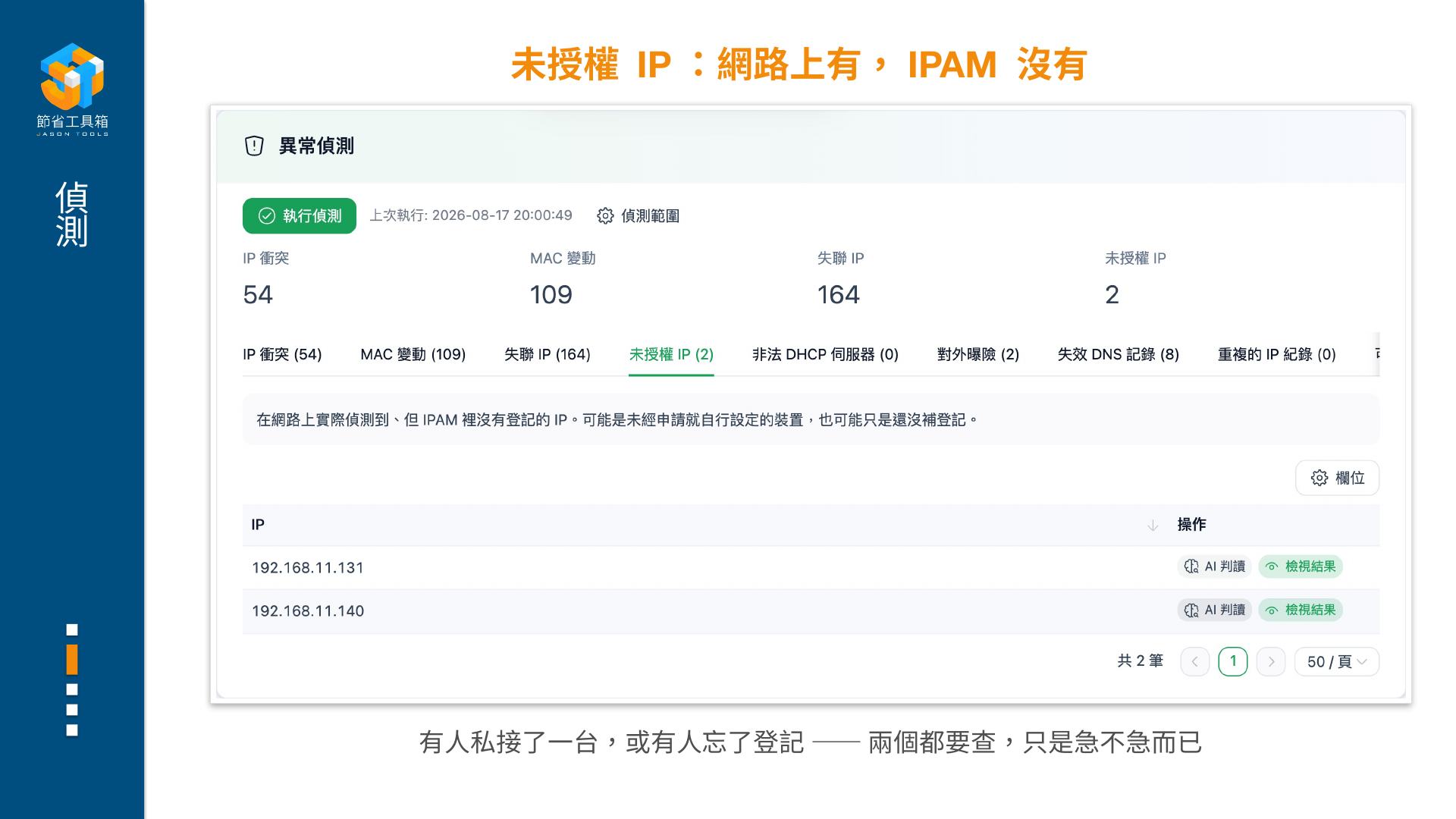Click IP address 192.168.11.140

point(308,611)
